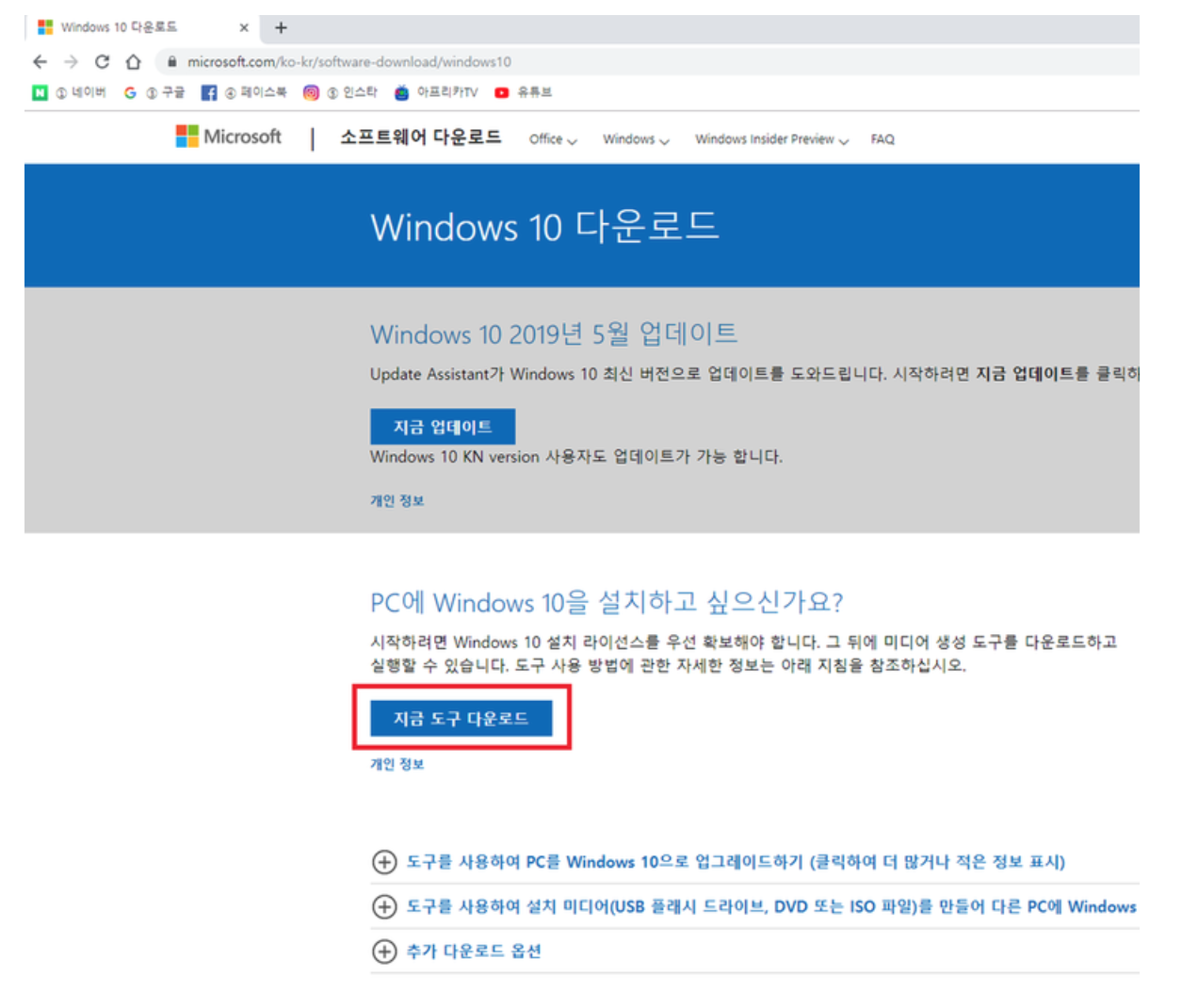1198x1008 pixels.
Task: Open the AfreecaTV bookmark
Action: [436, 92]
